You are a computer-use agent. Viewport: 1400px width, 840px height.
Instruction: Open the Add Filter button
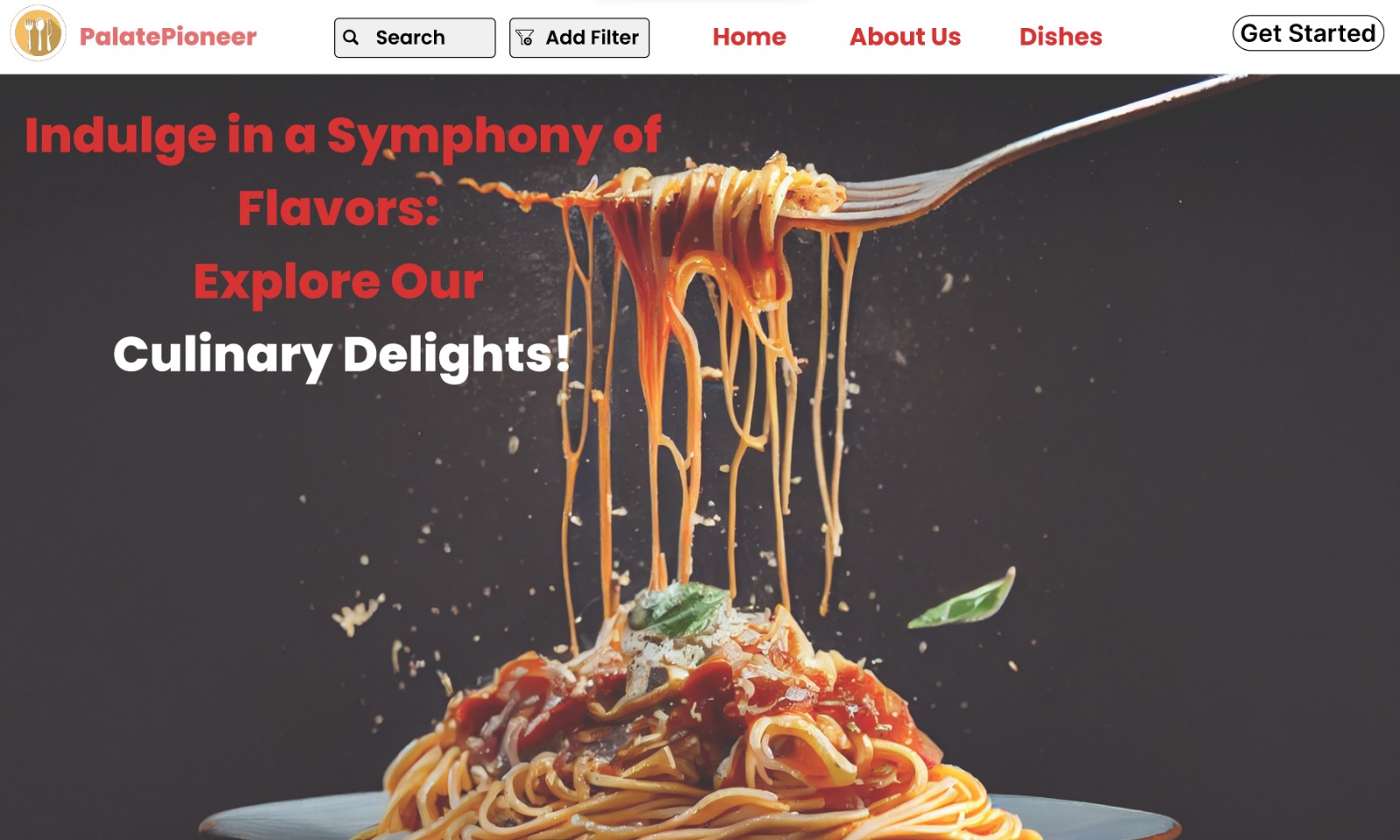[579, 38]
